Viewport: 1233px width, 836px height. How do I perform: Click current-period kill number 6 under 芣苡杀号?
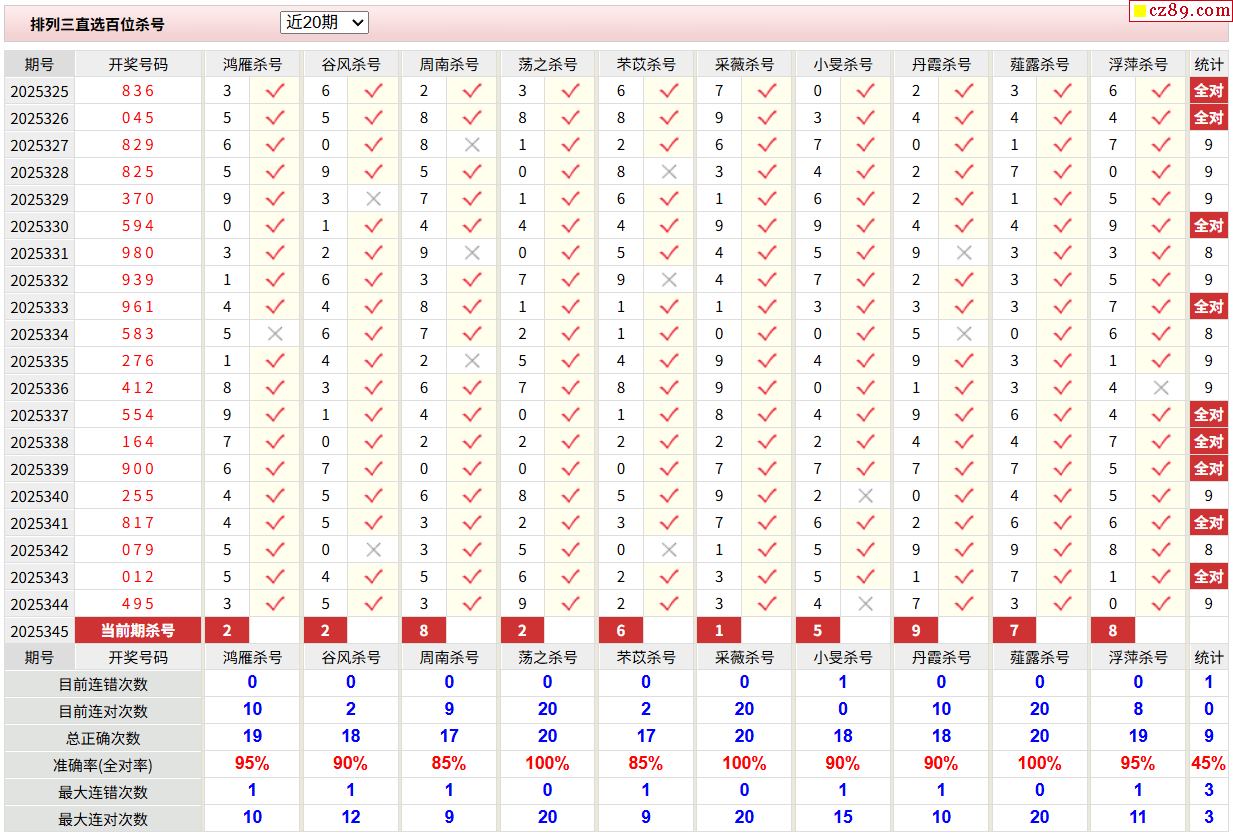click(x=622, y=631)
